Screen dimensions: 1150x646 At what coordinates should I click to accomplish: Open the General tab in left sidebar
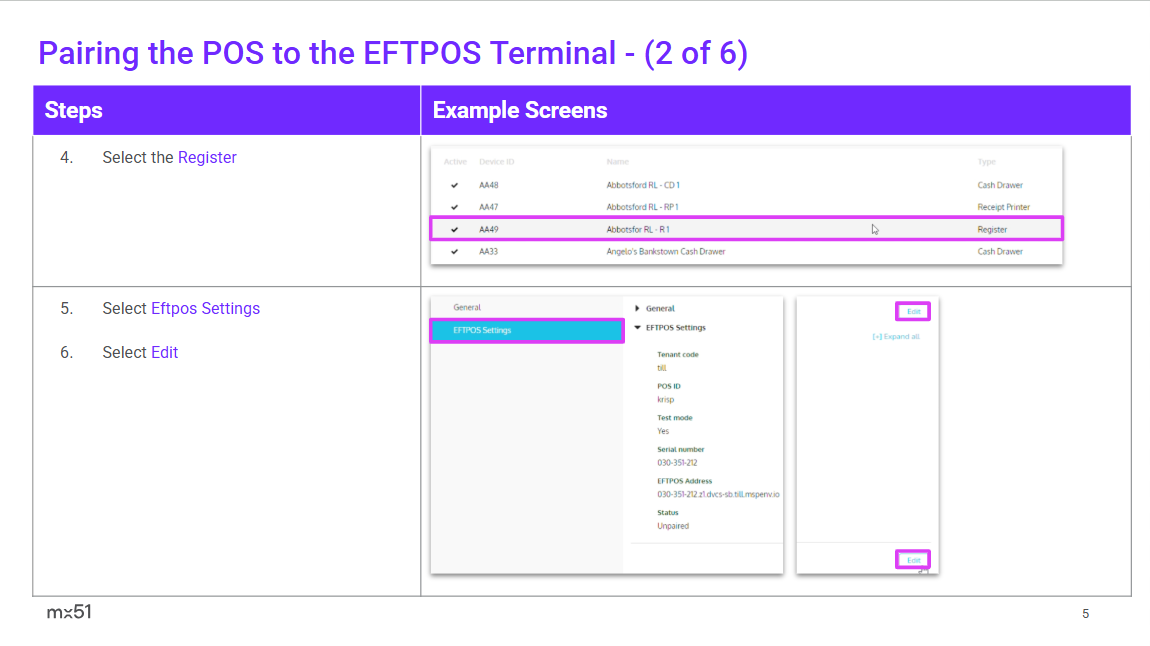click(x=467, y=308)
